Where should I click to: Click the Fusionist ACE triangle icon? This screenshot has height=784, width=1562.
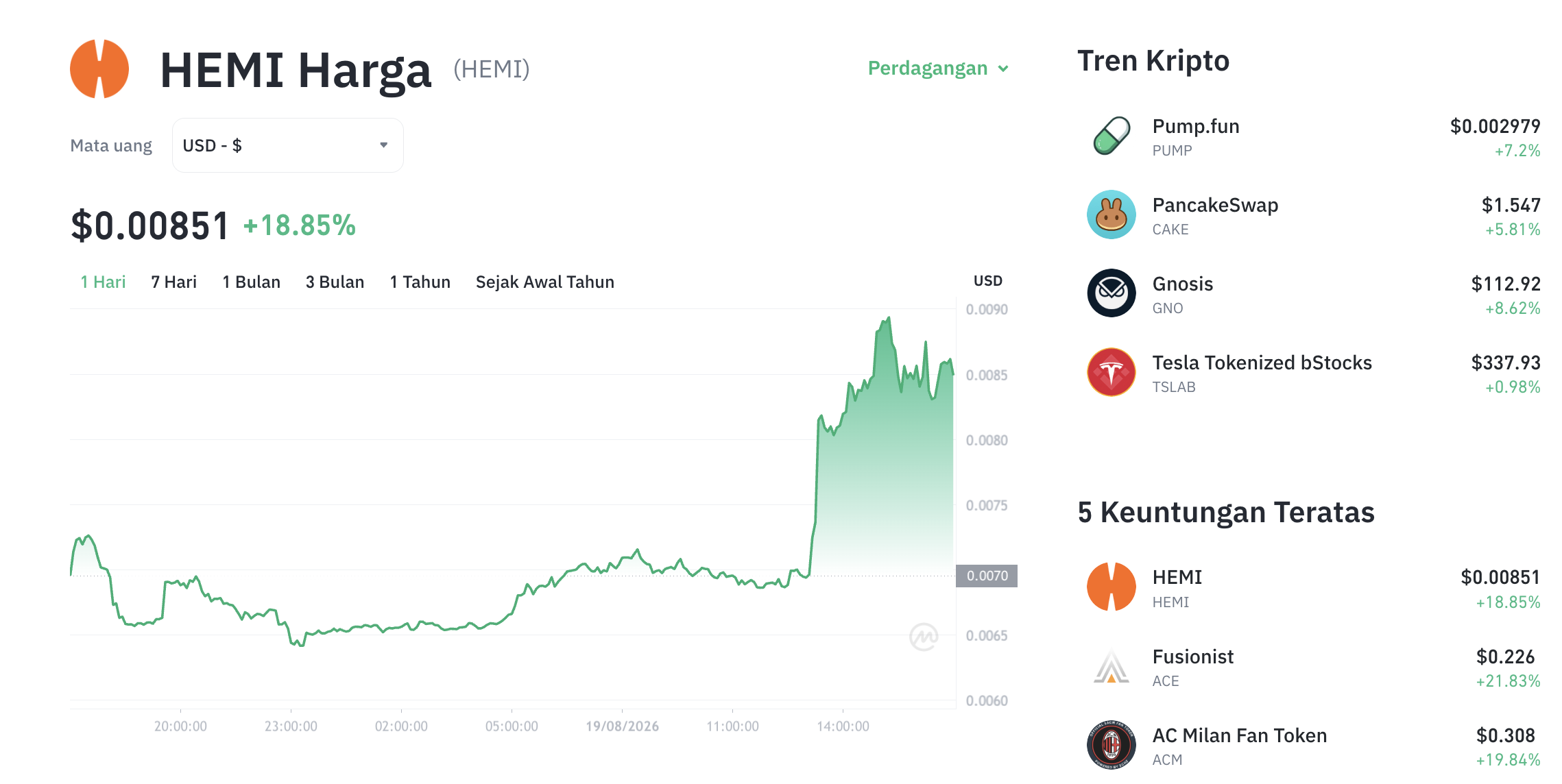click(x=1112, y=666)
